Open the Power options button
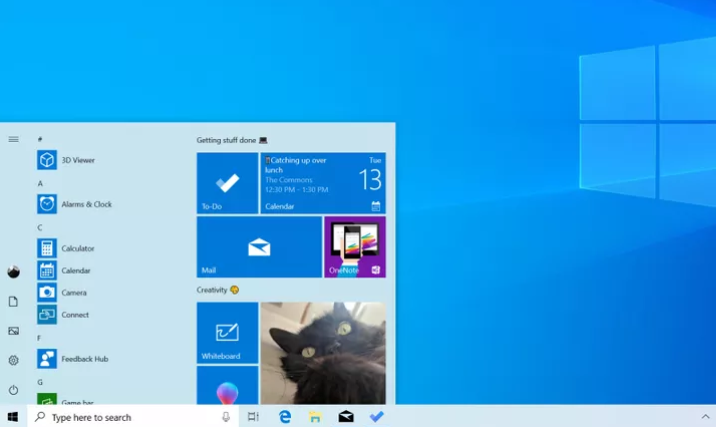This screenshot has height=427, width=716. pos(14,390)
